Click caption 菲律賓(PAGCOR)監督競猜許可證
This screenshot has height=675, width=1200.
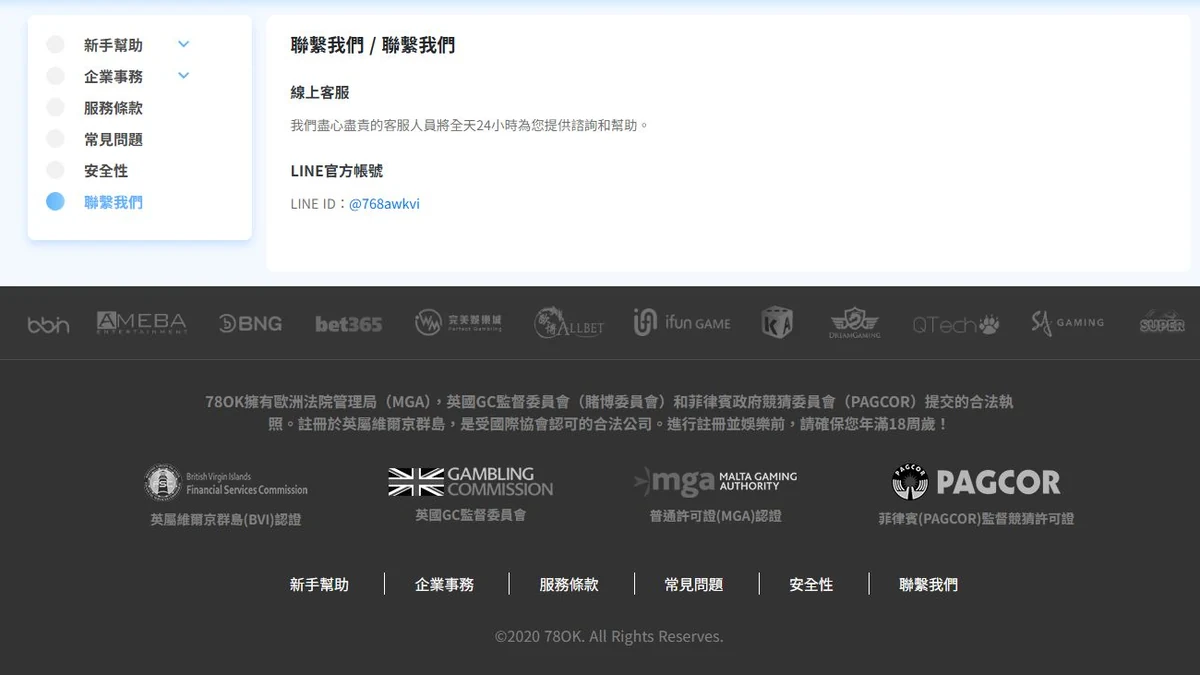tap(976, 519)
